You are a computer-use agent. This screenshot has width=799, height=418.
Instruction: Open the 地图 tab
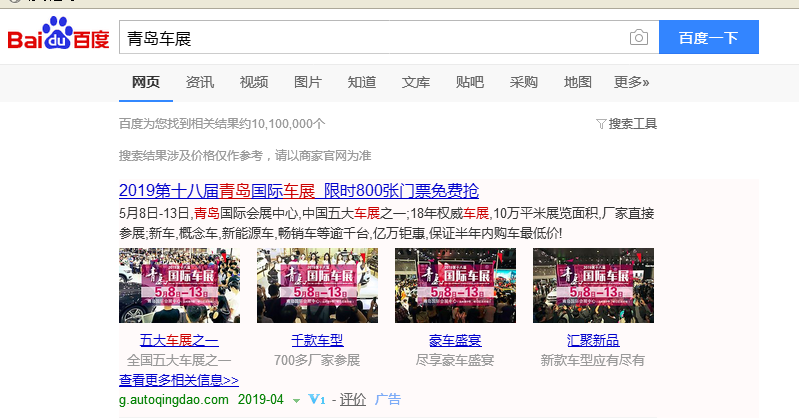[578, 82]
